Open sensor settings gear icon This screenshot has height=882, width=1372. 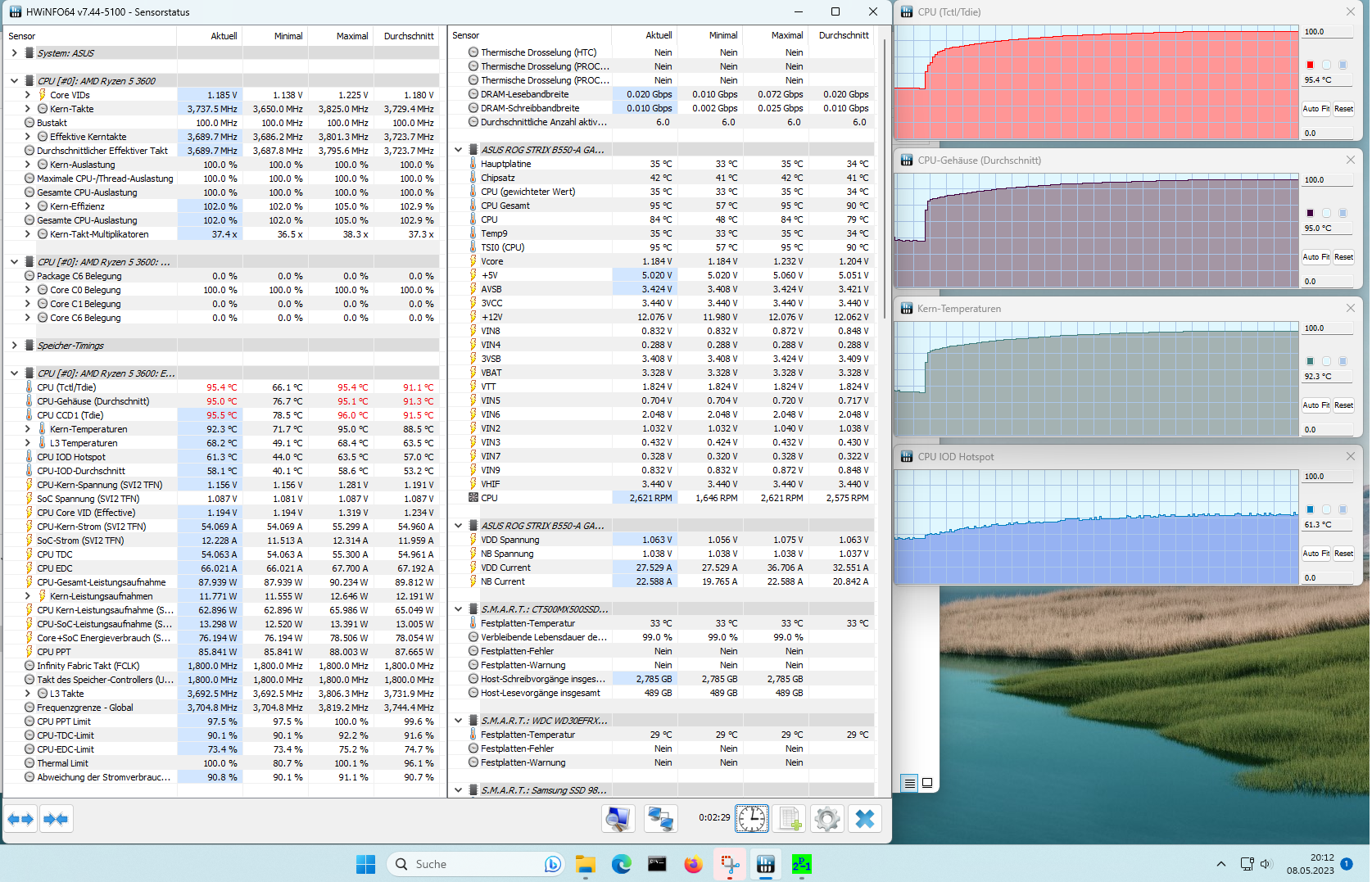tap(827, 819)
